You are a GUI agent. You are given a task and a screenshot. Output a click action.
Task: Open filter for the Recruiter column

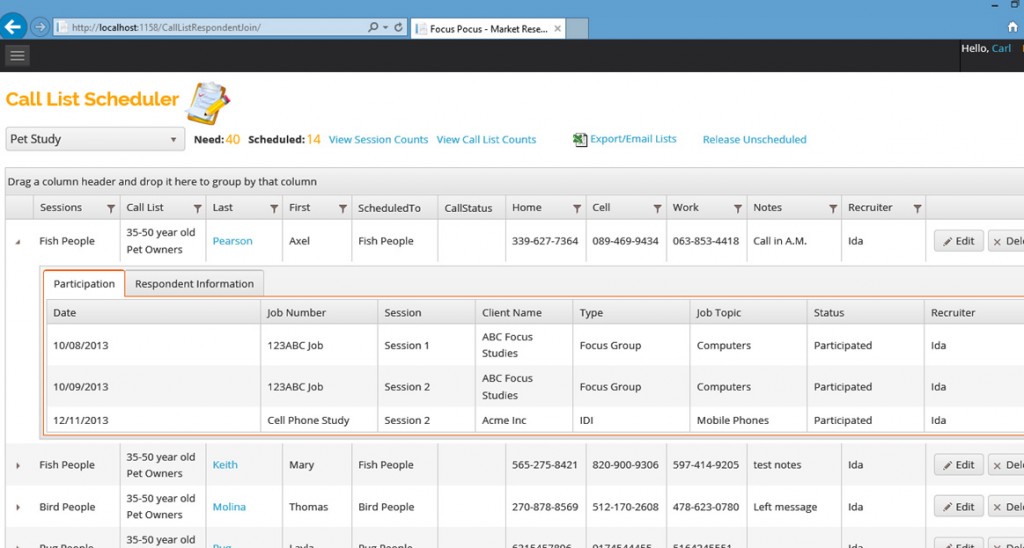click(916, 209)
